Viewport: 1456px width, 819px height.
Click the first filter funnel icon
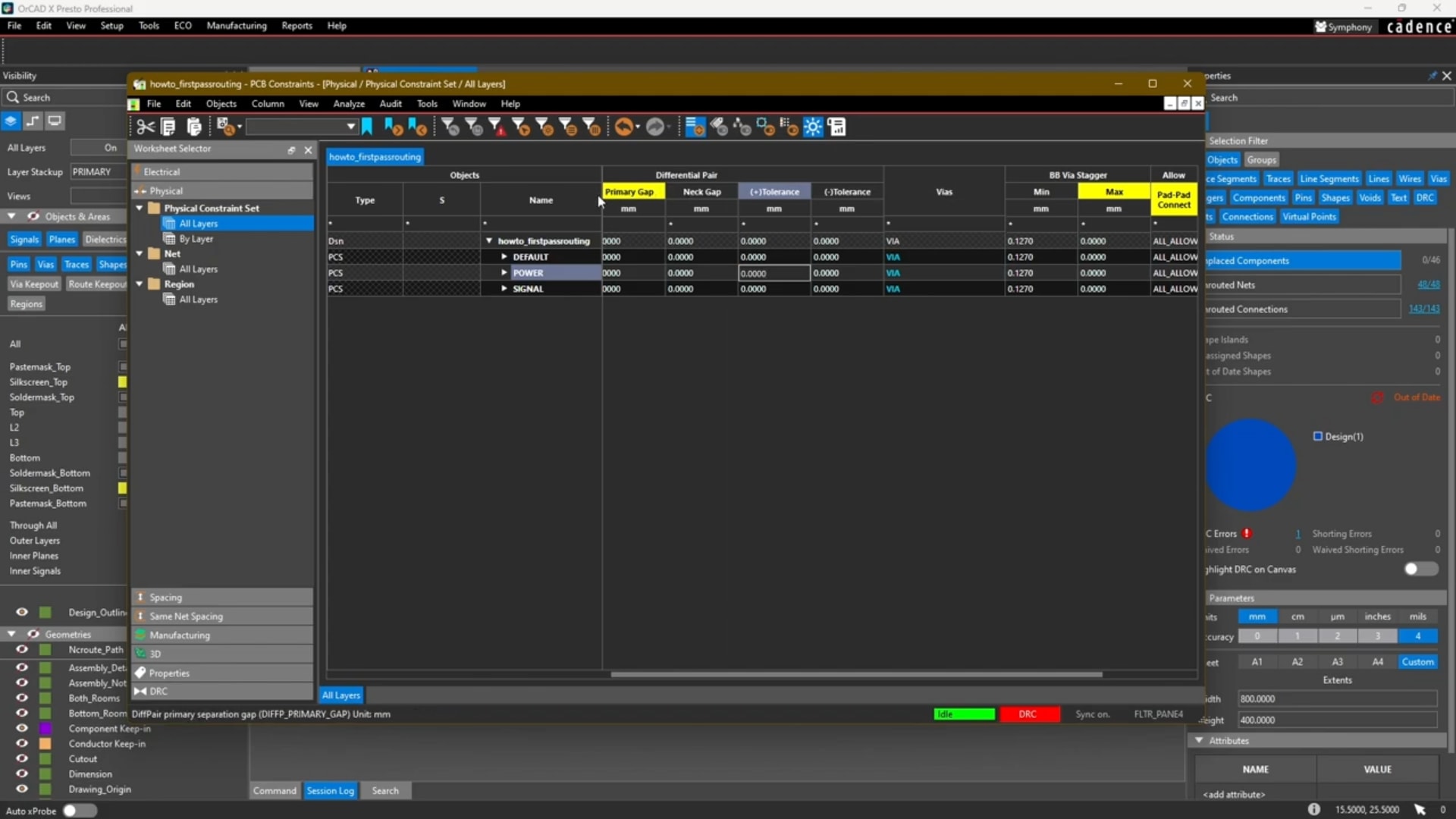click(x=450, y=127)
